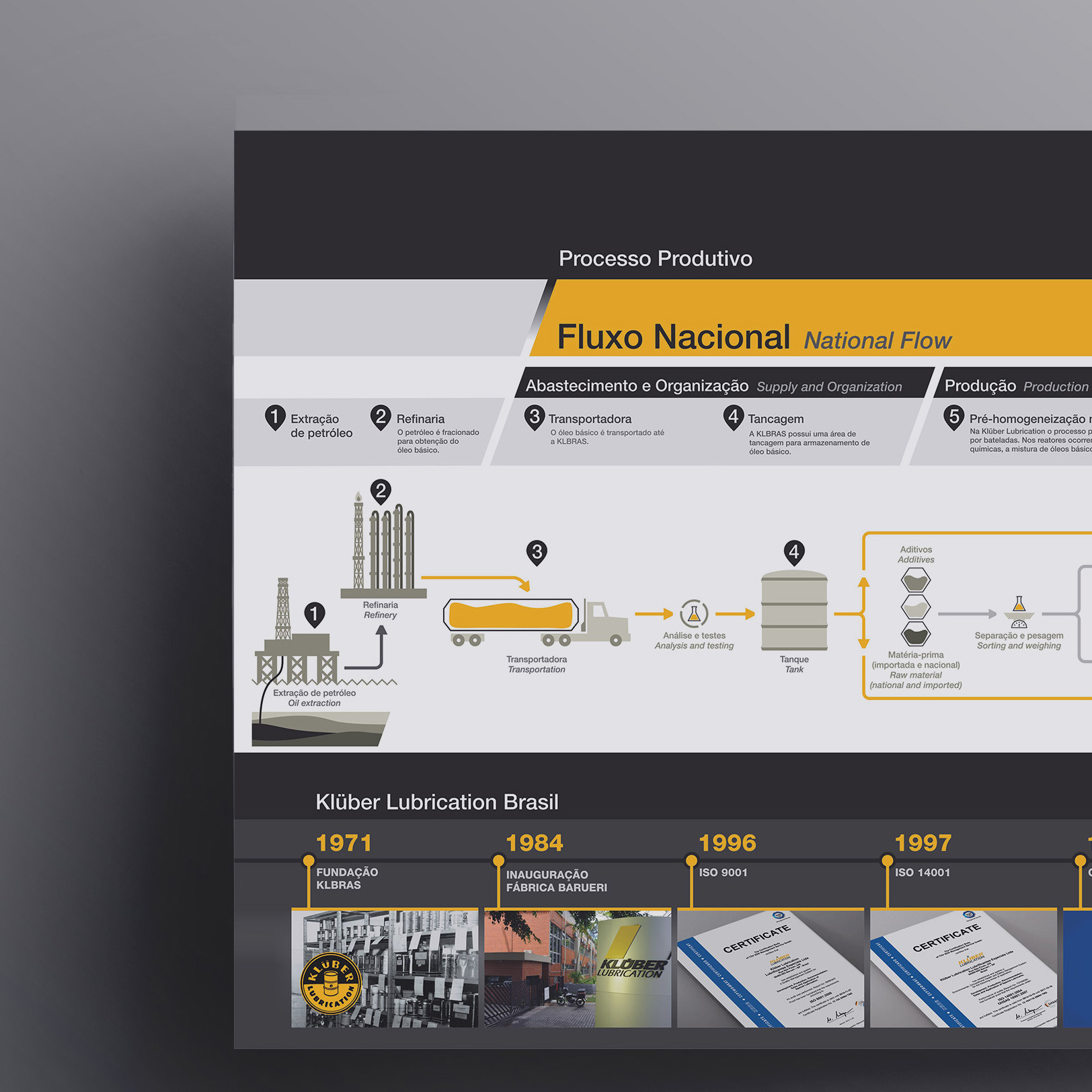Open the 1984 Barueri factory photo

click(578, 969)
